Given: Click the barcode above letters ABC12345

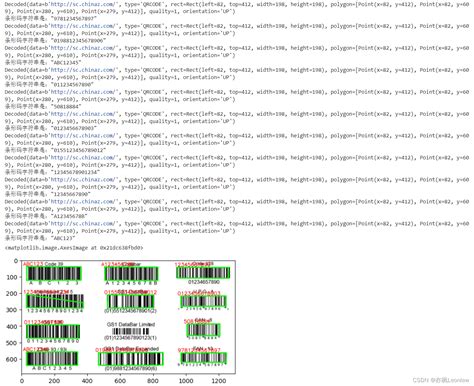Looking at the screenshot, I should click(x=52, y=359).
